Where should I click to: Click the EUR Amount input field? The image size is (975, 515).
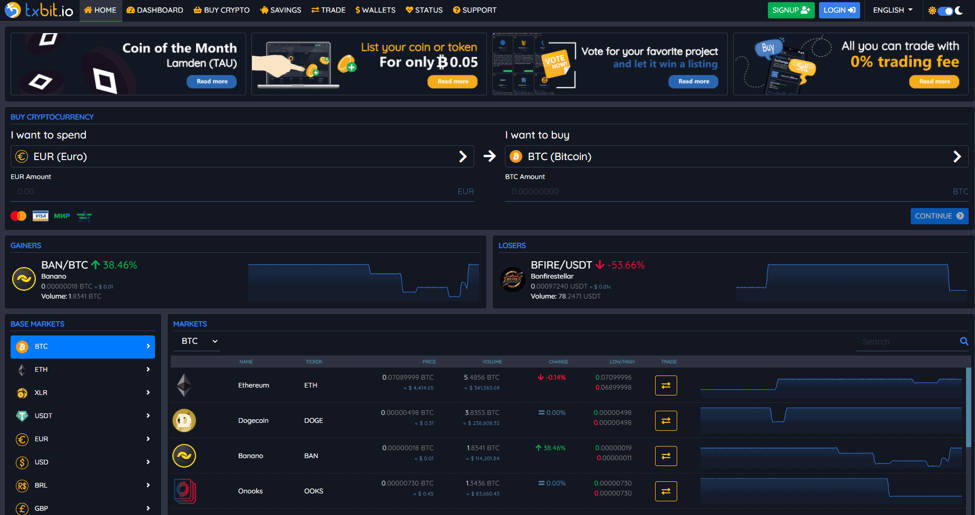243,192
